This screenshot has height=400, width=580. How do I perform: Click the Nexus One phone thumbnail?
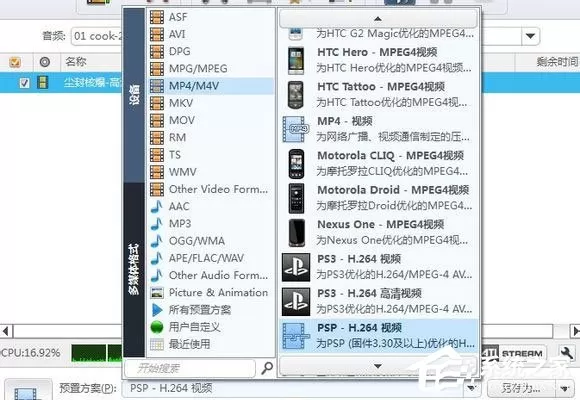pyautogui.click(x=296, y=232)
